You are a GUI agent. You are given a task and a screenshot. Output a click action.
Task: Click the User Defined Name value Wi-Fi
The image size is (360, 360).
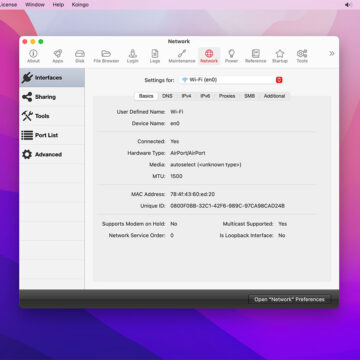coord(177,112)
